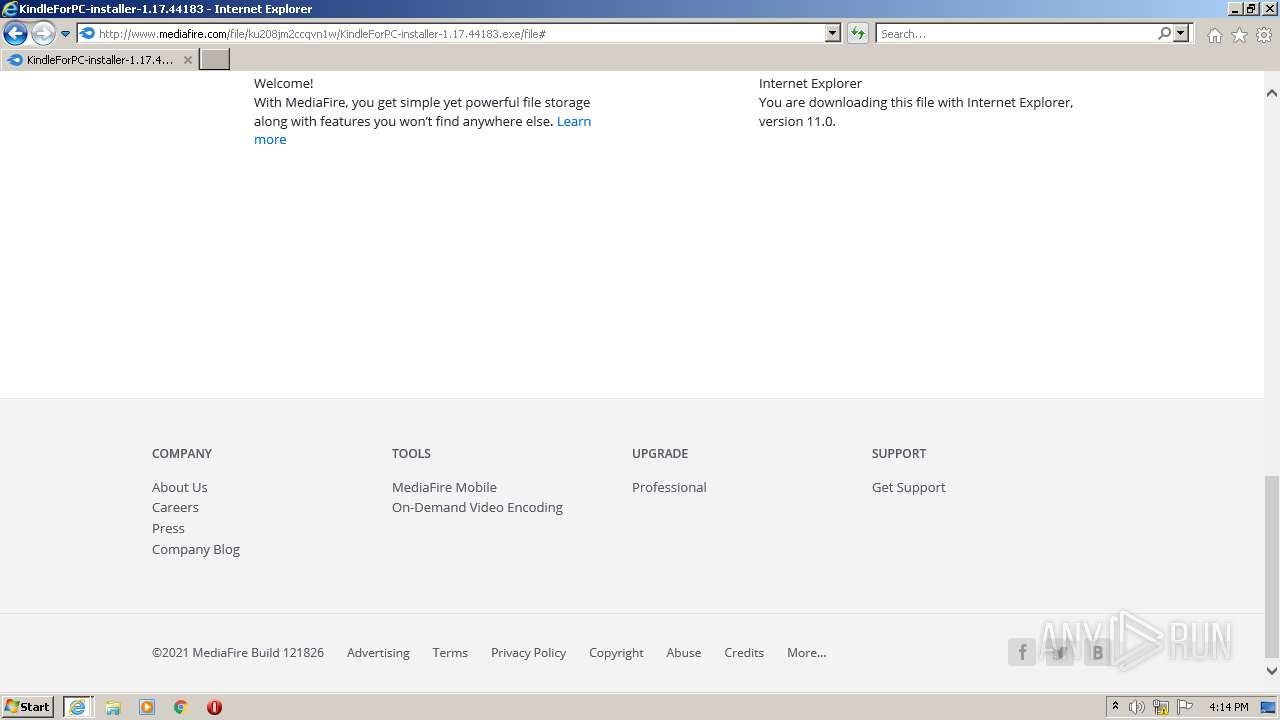
Task: Open the volume speaker tray icon
Action: tap(1137, 707)
